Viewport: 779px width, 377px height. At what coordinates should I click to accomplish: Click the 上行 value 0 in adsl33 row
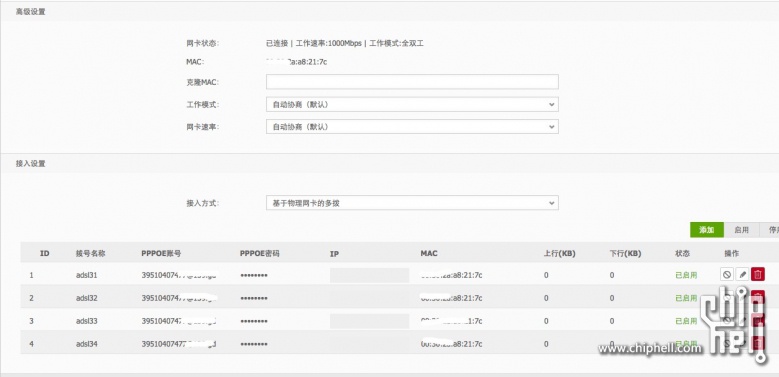tap(546, 321)
